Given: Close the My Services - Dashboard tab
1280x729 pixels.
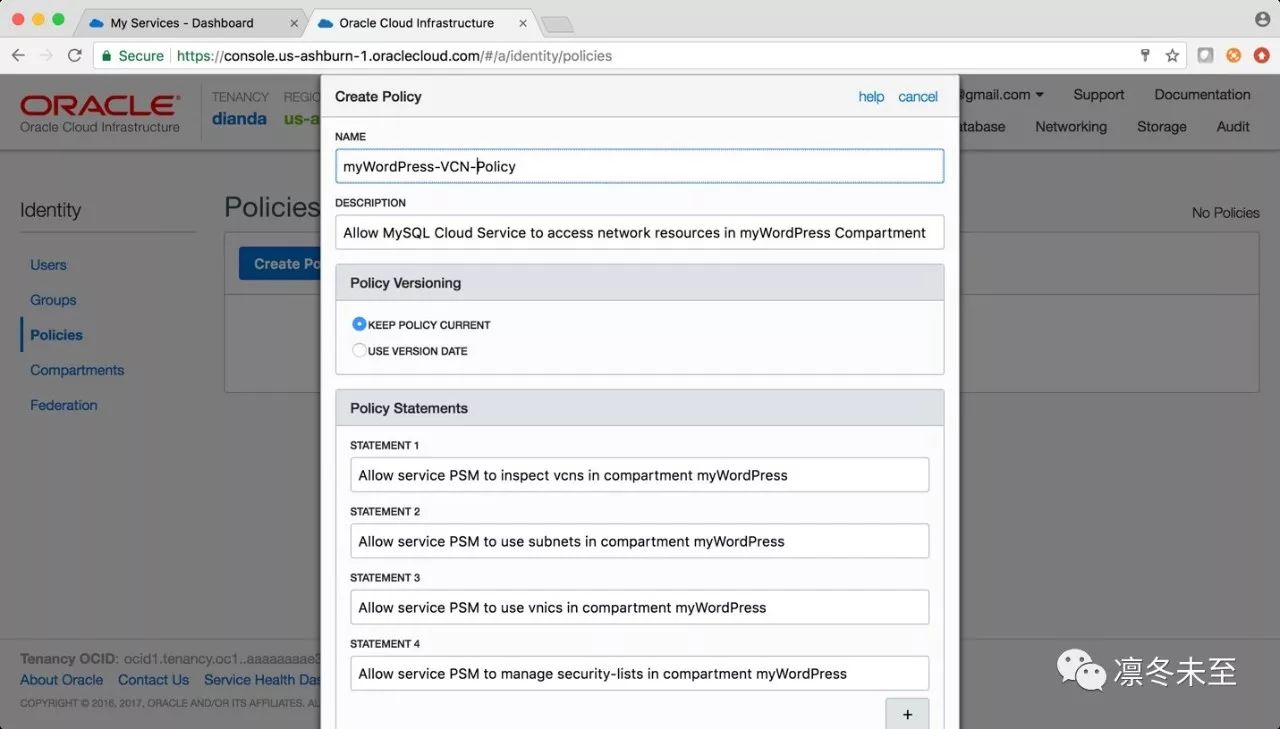Looking at the screenshot, I should click(x=294, y=23).
